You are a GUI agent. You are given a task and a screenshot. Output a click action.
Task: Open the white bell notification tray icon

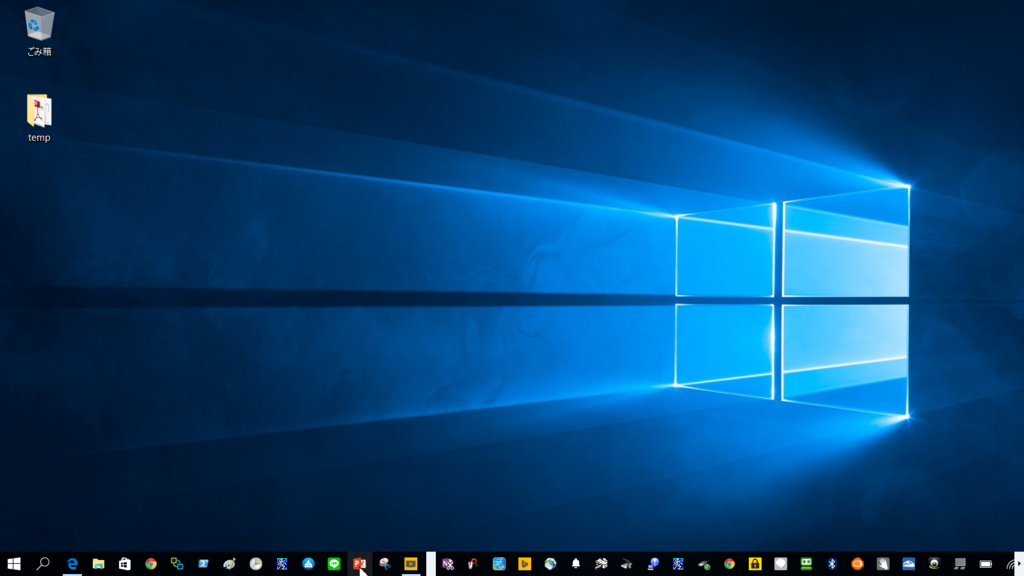click(575, 564)
